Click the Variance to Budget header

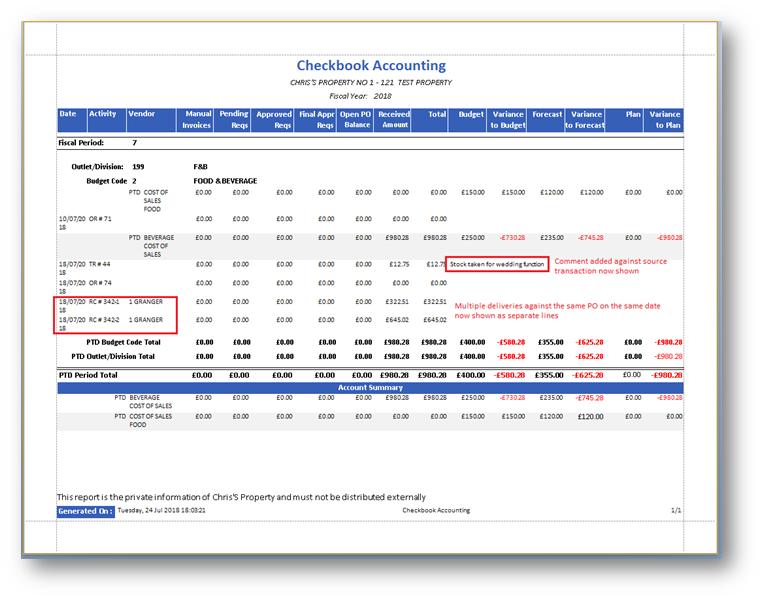click(x=507, y=120)
